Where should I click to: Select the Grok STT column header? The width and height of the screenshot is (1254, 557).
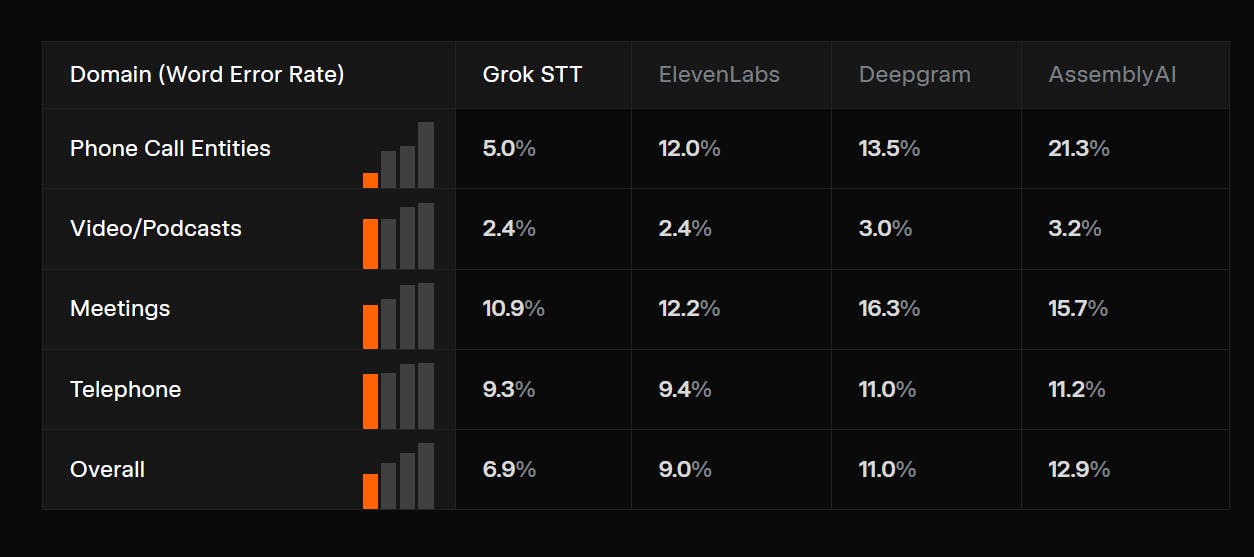coord(533,75)
